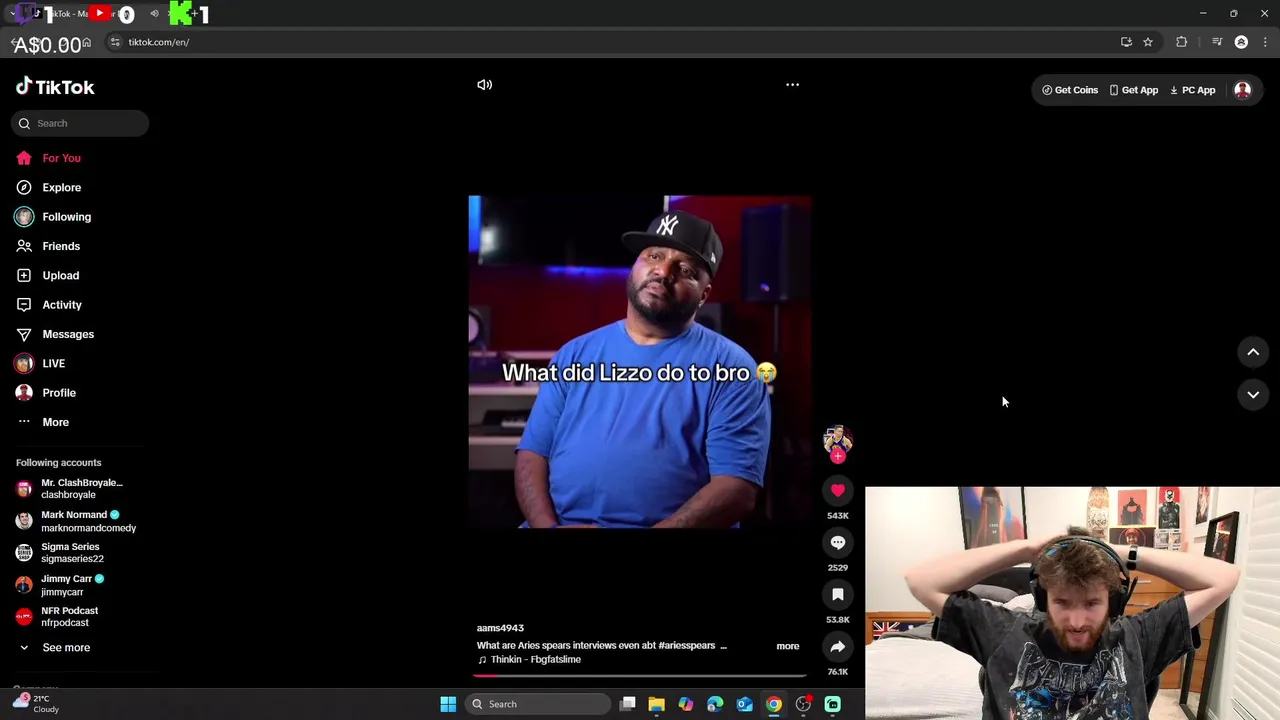The width and height of the screenshot is (1280, 720).
Task: Open the 'Thinkin - Fbgfatslime' sound link
Action: pos(529,660)
